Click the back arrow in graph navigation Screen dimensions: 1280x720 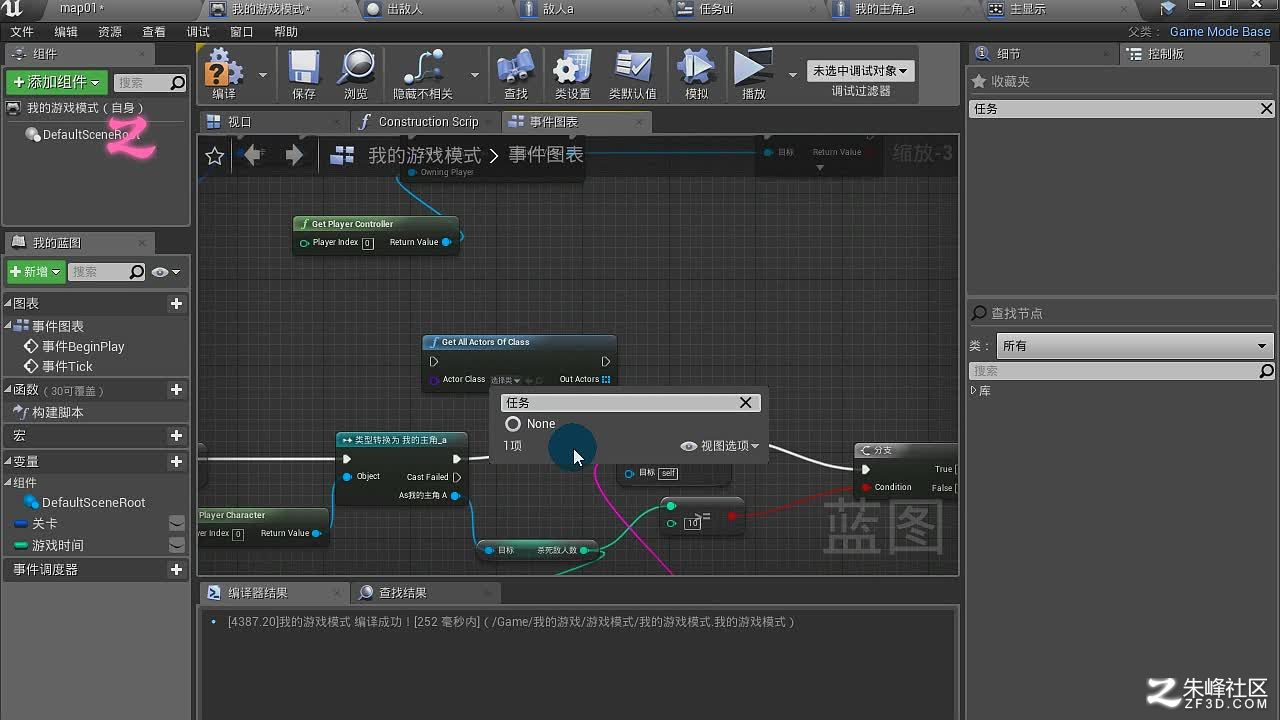(x=253, y=155)
